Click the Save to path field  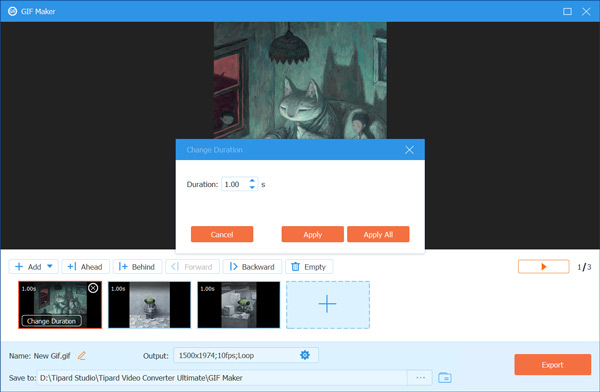tap(222, 378)
